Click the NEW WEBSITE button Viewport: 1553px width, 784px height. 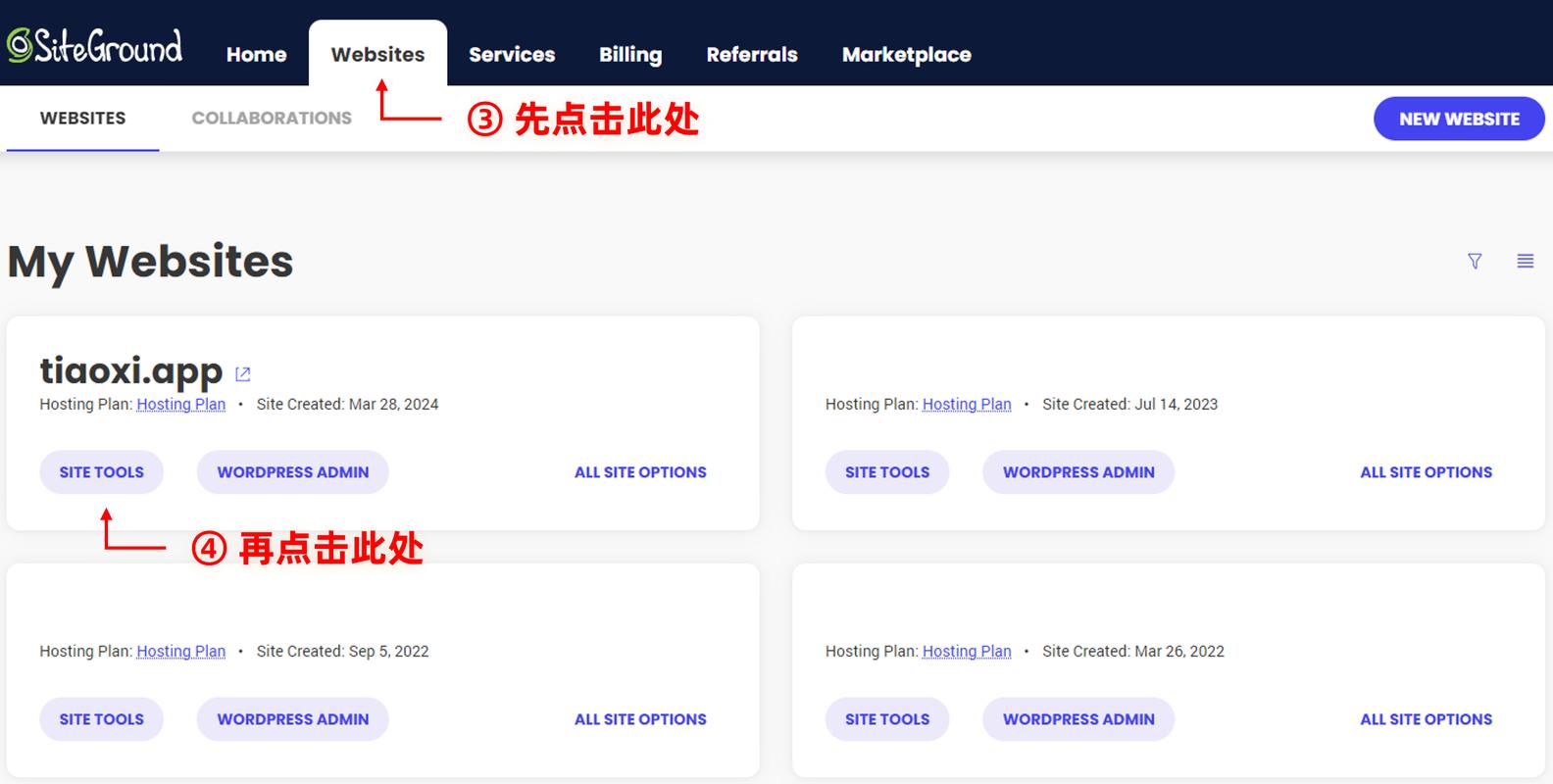tap(1459, 119)
